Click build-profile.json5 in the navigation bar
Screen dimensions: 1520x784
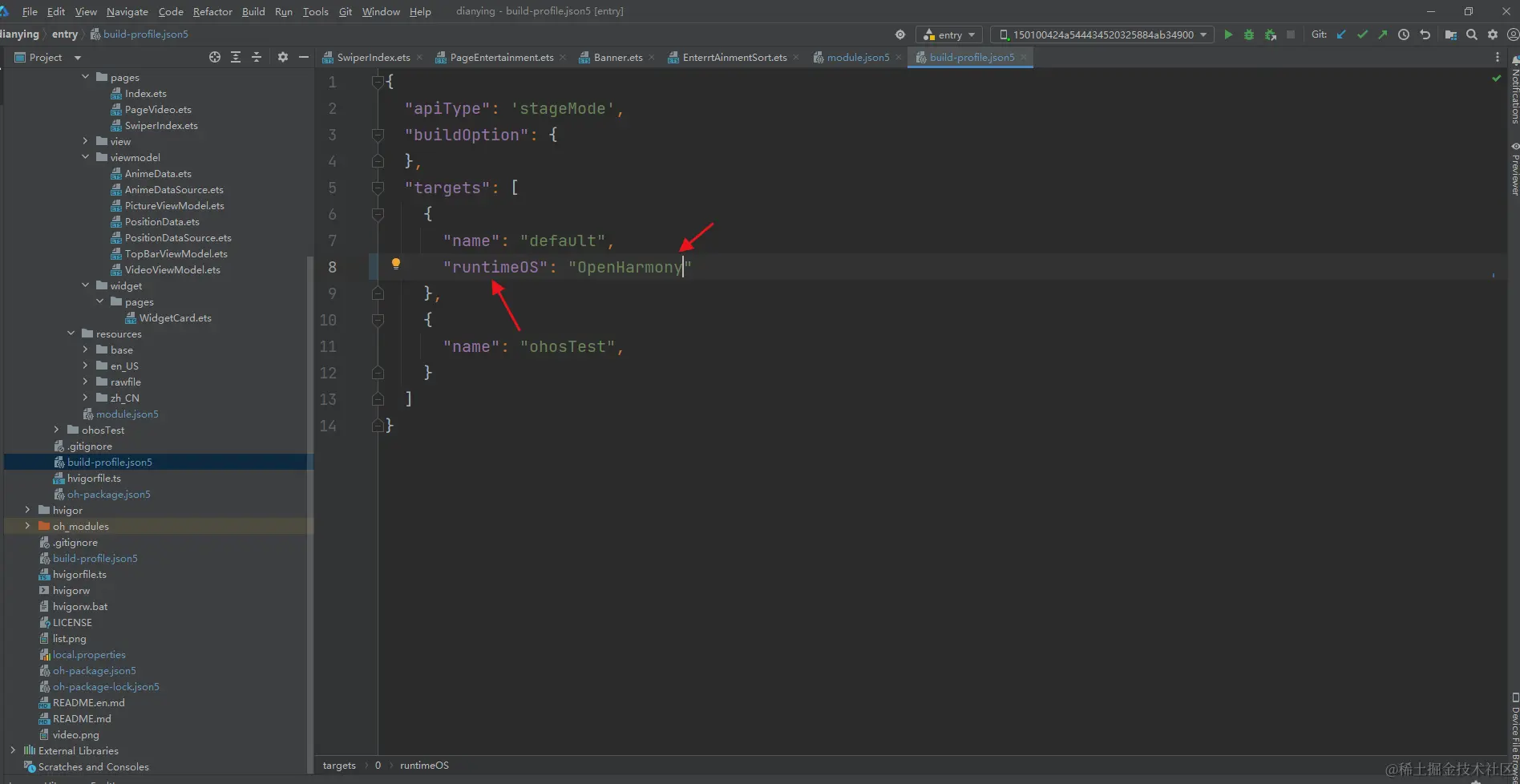pyautogui.click(x=139, y=34)
